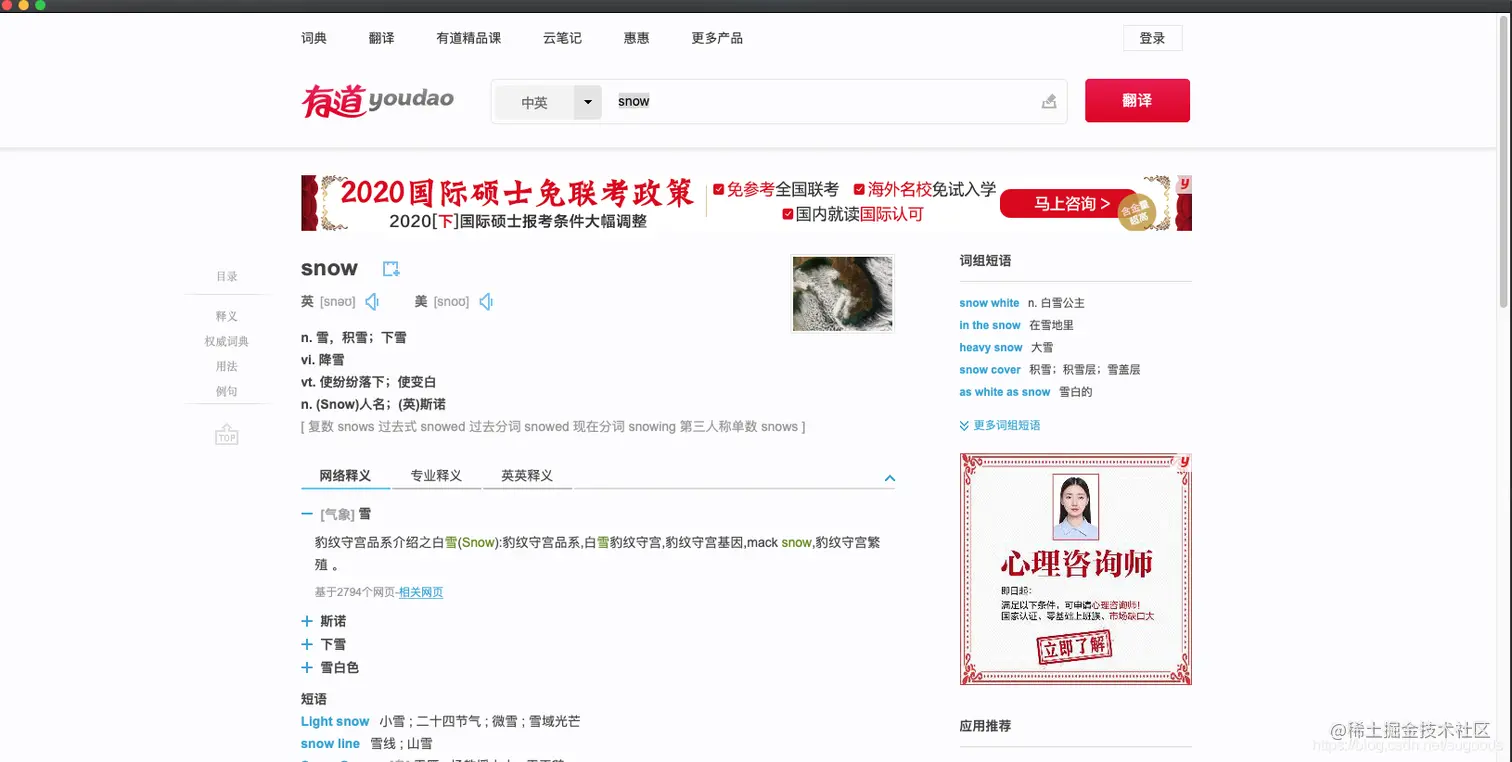This screenshot has height=762, width=1512.
Task: Click the Youdao logo
Action: (378, 101)
